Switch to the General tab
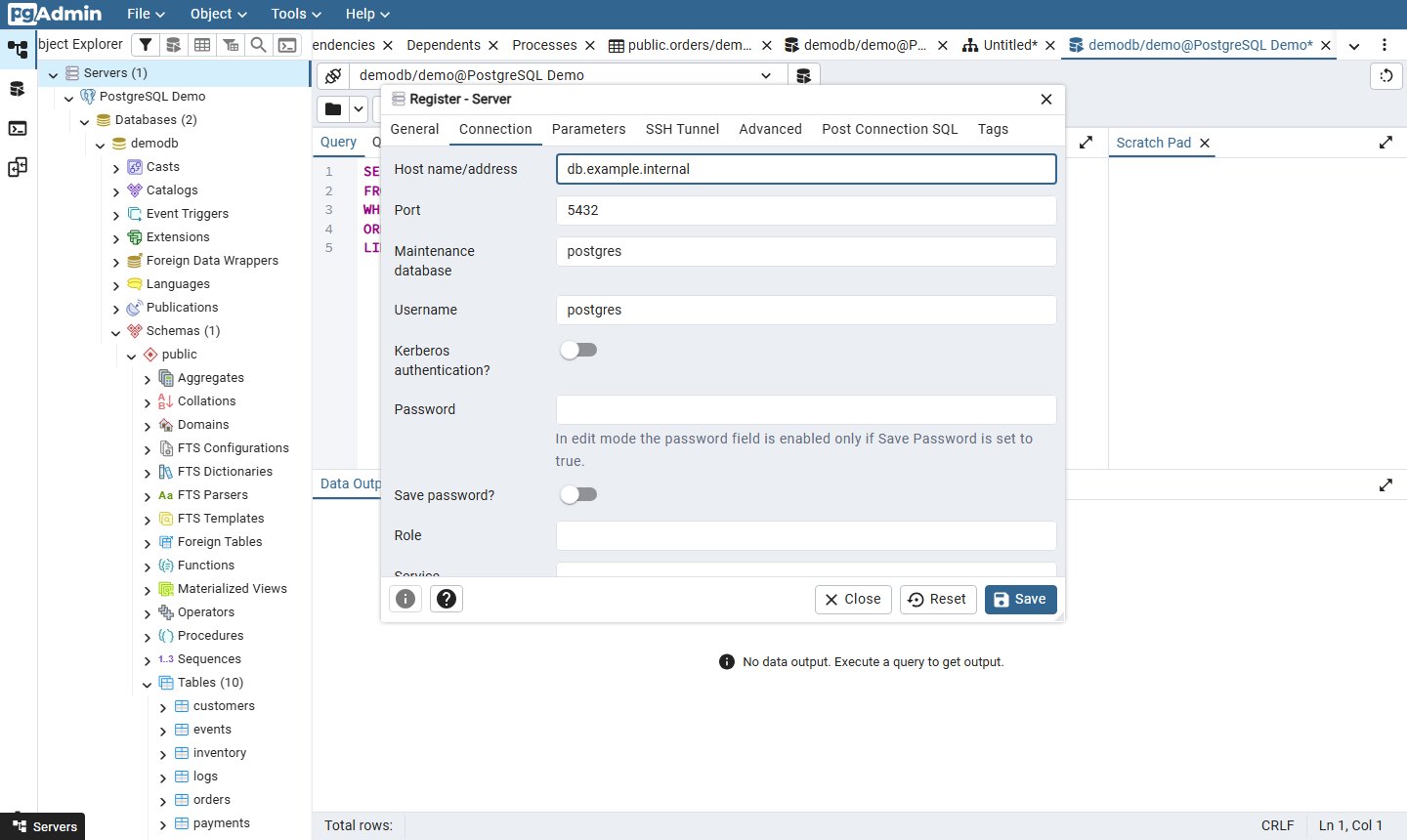 coord(414,129)
